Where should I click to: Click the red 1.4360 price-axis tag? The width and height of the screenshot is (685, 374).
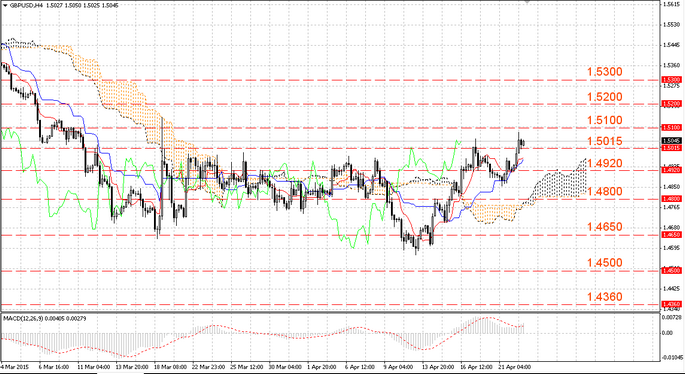(671, 304)
